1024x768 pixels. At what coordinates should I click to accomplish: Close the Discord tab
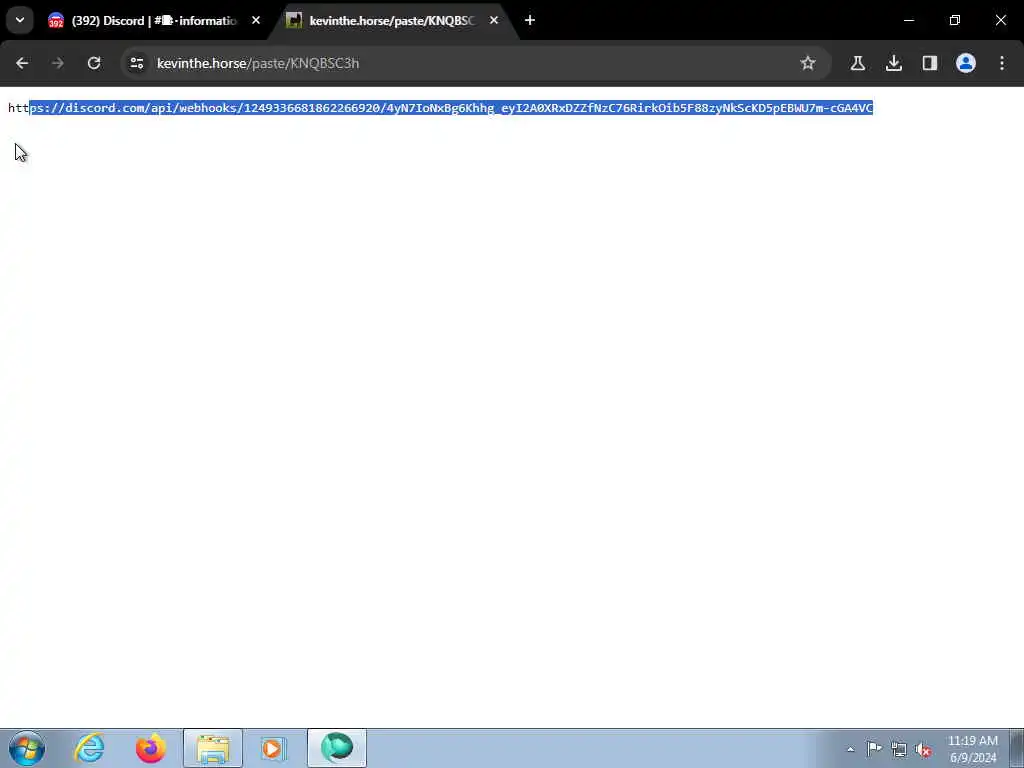256,20
